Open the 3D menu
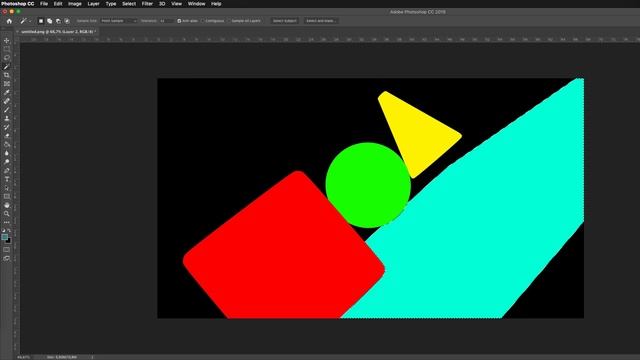Screen dimensions: 640x360 pos(162,4)
